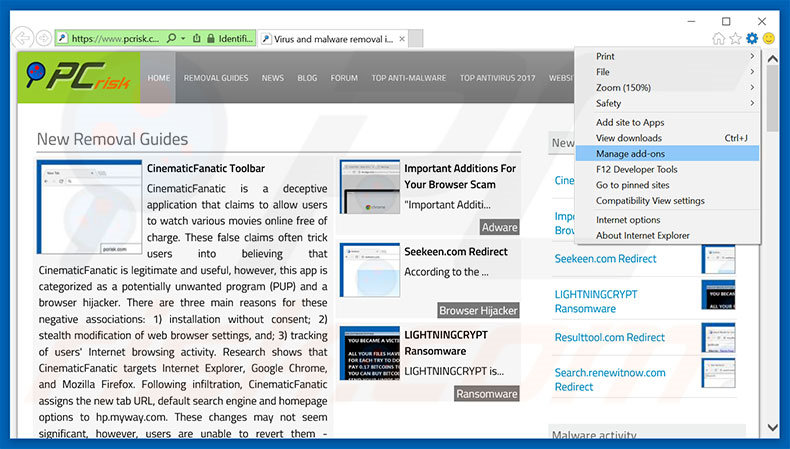Select View downloads menu entry
Screen dimensions: 790x449
[668, 138]
